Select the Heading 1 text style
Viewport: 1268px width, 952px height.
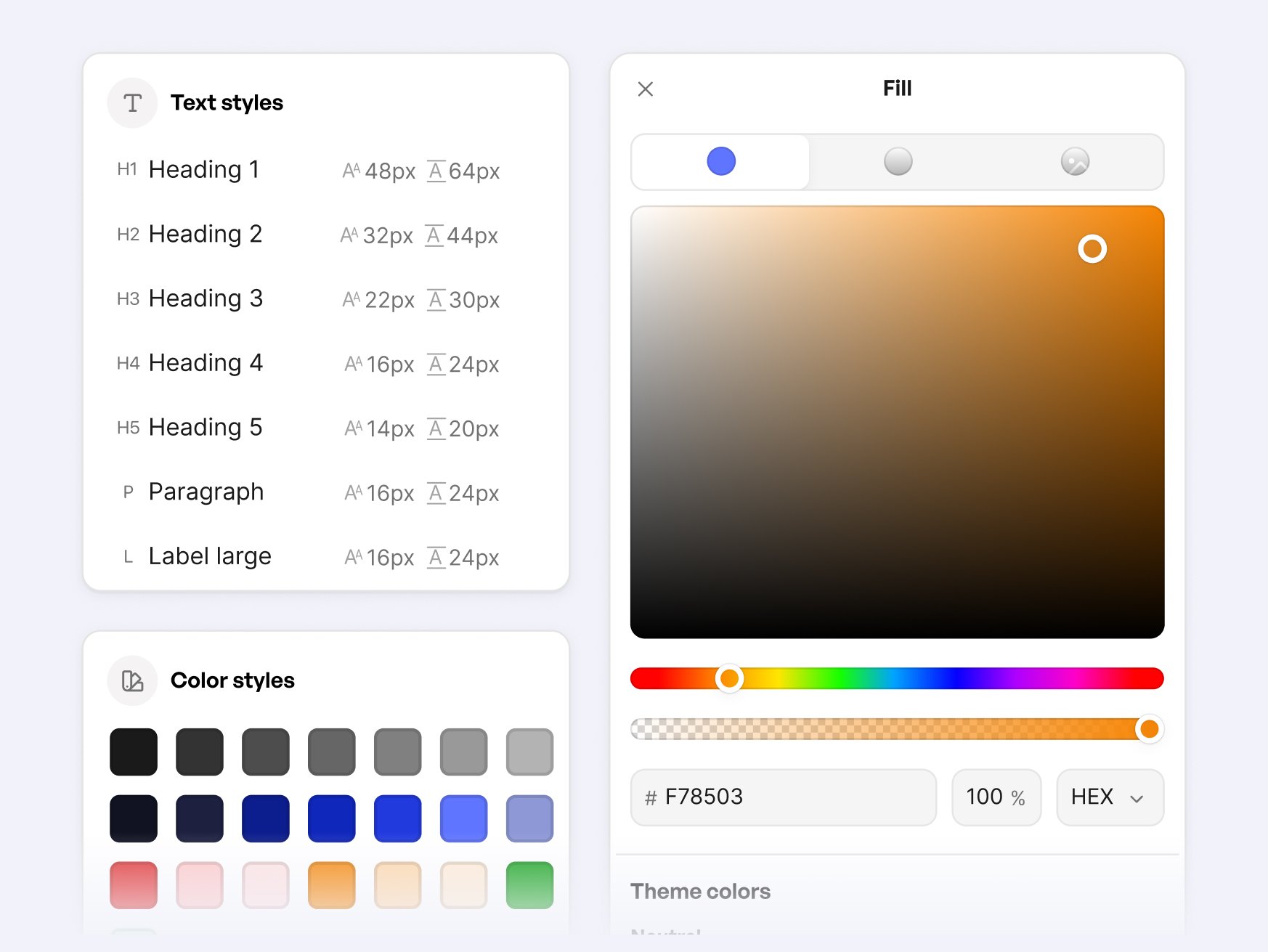204,170
